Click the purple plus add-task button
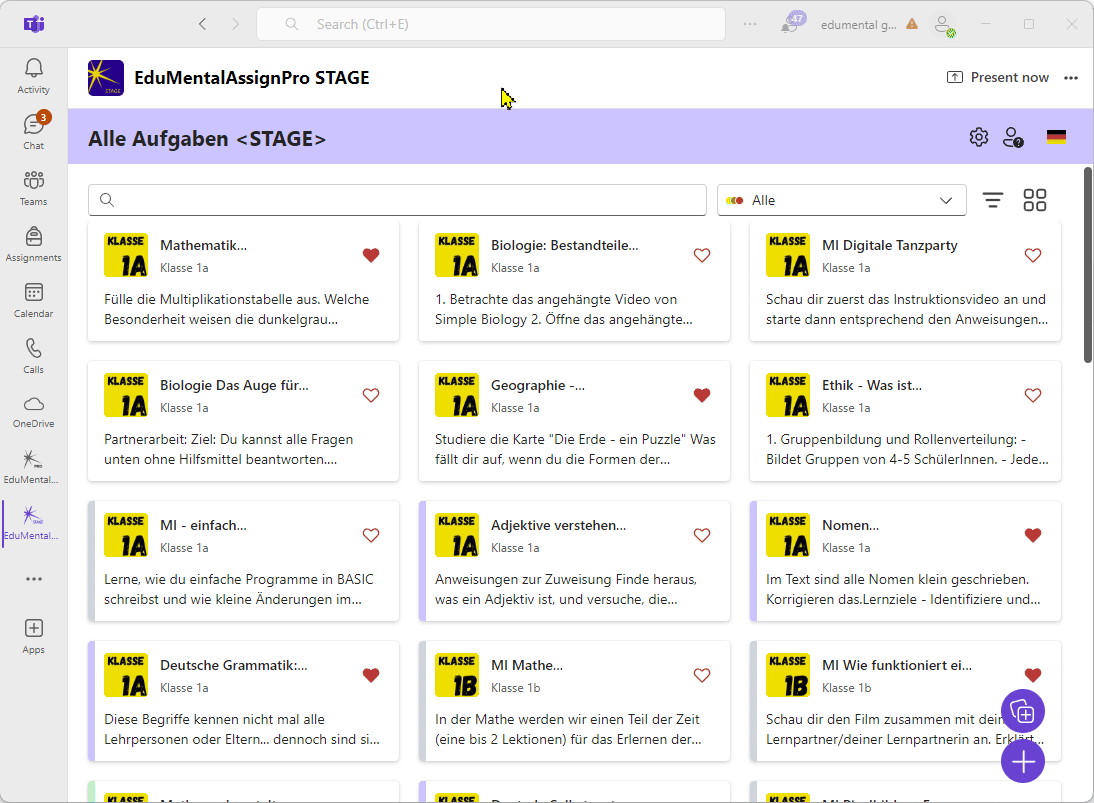Image resolution: width=1094 pixels, height=803 pixels. point(1022,761)
